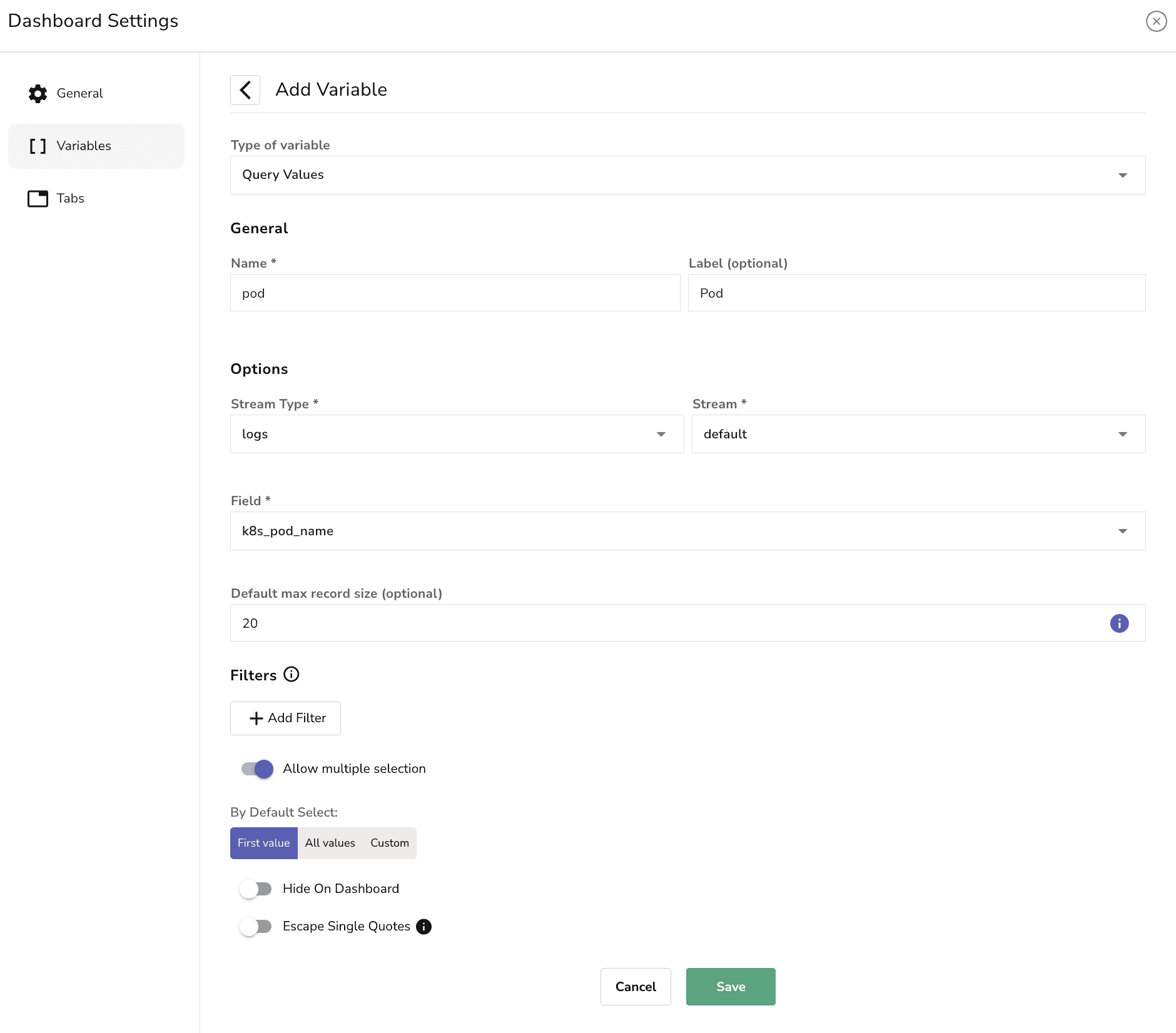Enable Hide On Dashboard
The height and width of the screenshot is (1033, 1176).
point(256,889)
